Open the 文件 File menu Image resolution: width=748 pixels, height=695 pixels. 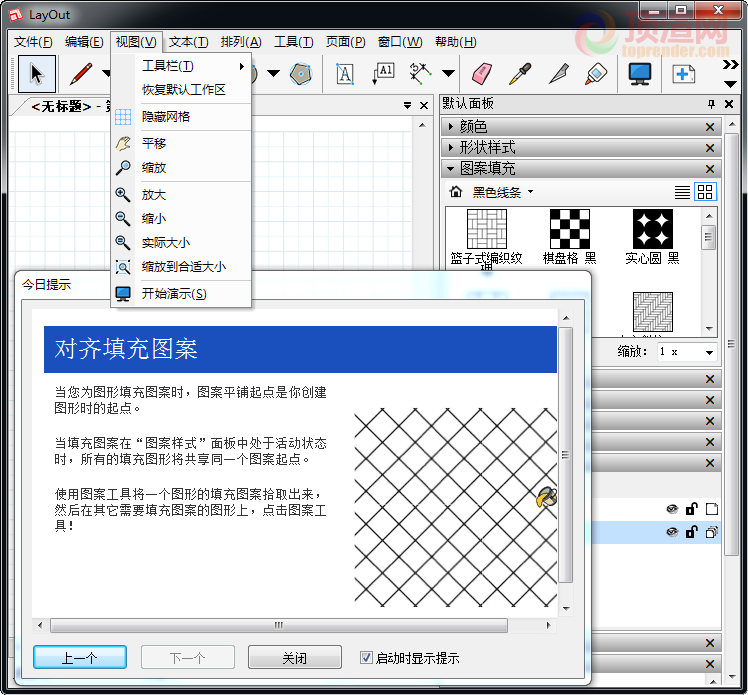(x=33, y=42)
